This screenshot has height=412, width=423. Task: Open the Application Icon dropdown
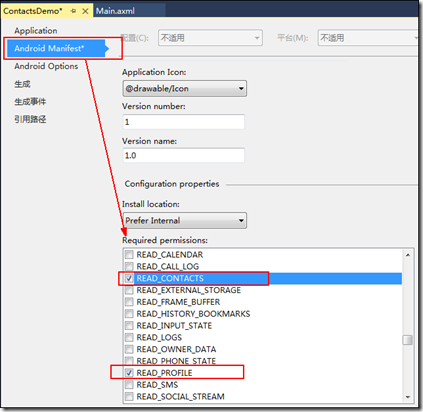point(185,89)
